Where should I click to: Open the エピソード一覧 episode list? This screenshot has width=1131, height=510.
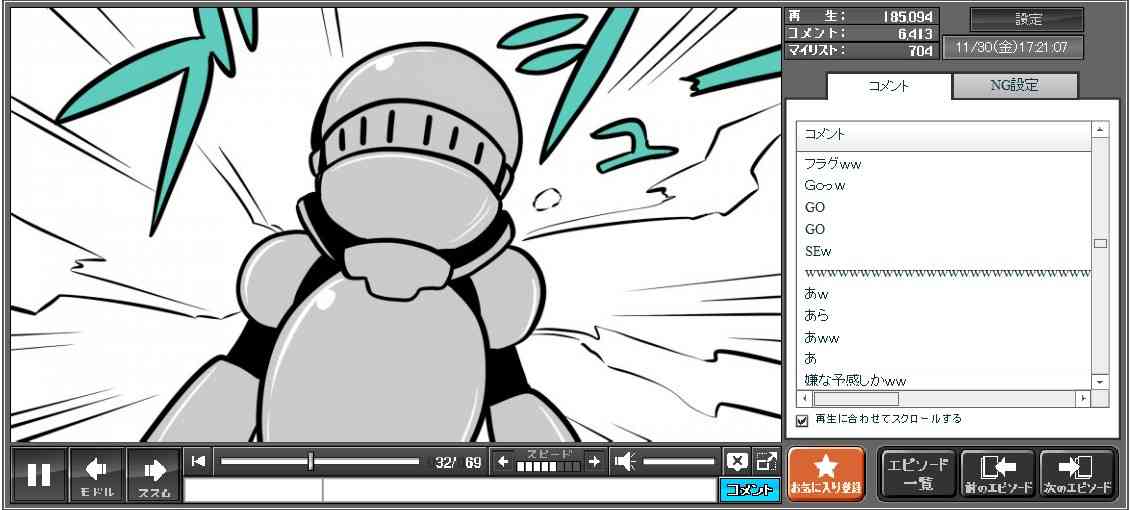[917, 474]
